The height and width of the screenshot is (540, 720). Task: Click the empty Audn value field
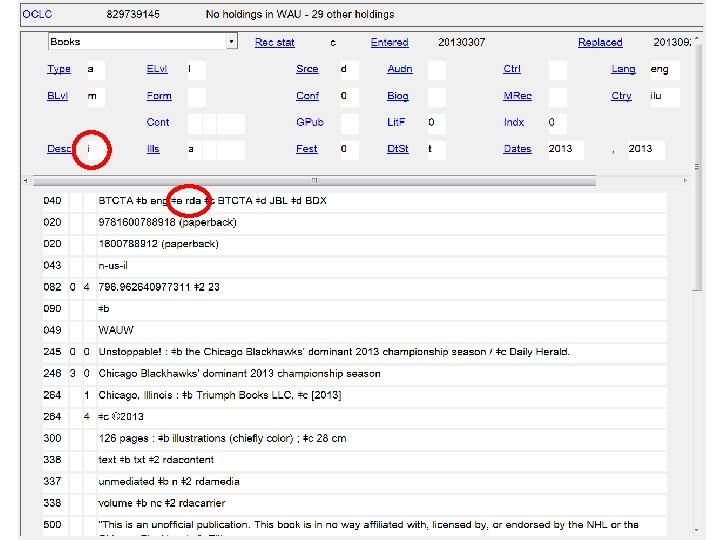[436, 70]
